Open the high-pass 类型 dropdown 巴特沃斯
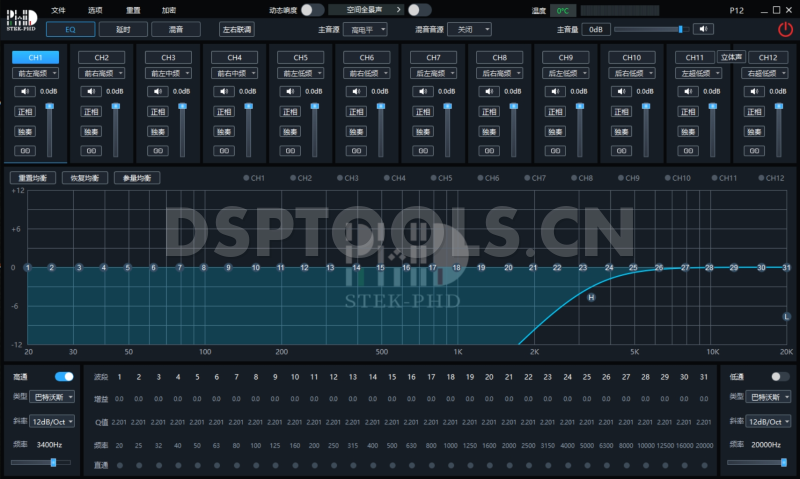Screen dimensions: 800x479 [52, 397]
